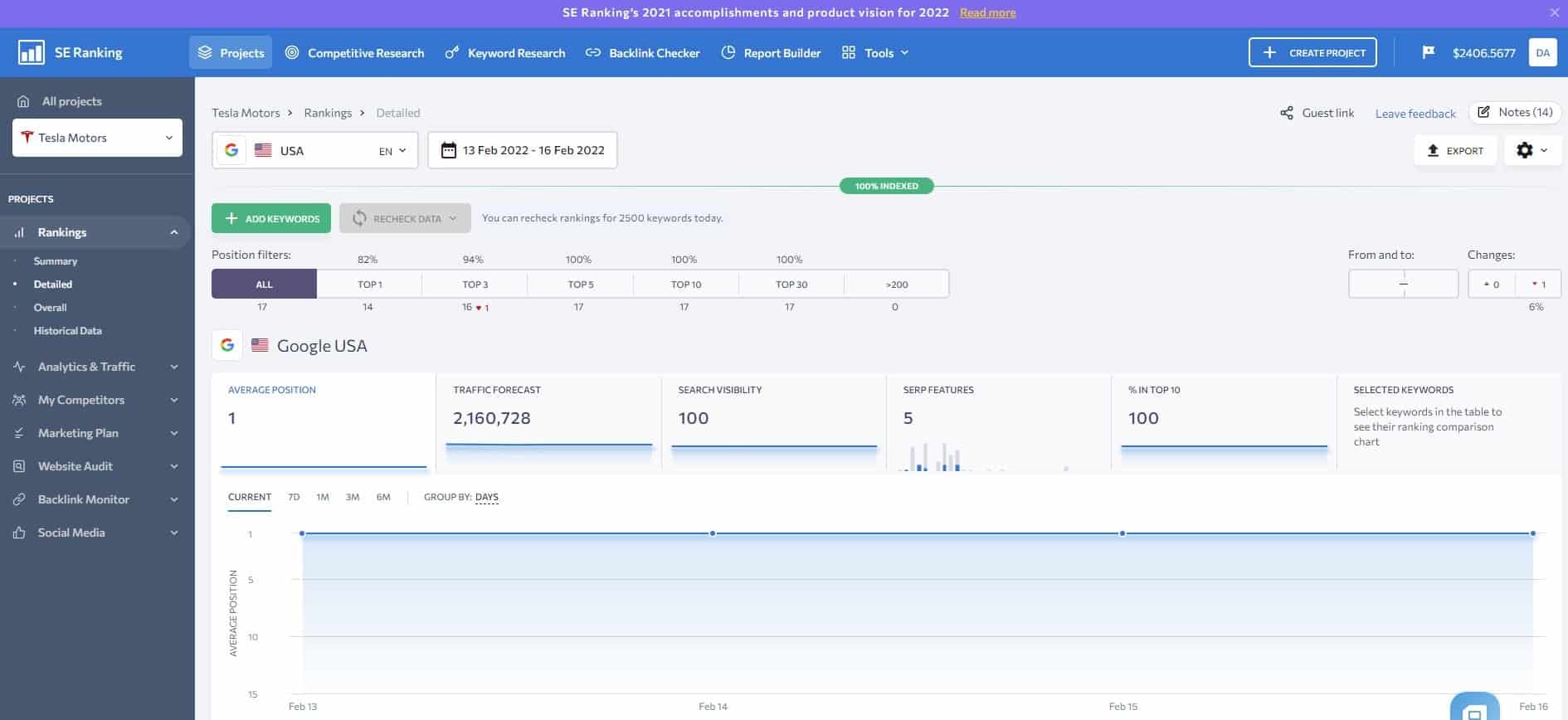Click the Guest link share option
Image resolution: width=1568 pixels, height=720 pixels.
[x=1317, y=113]
